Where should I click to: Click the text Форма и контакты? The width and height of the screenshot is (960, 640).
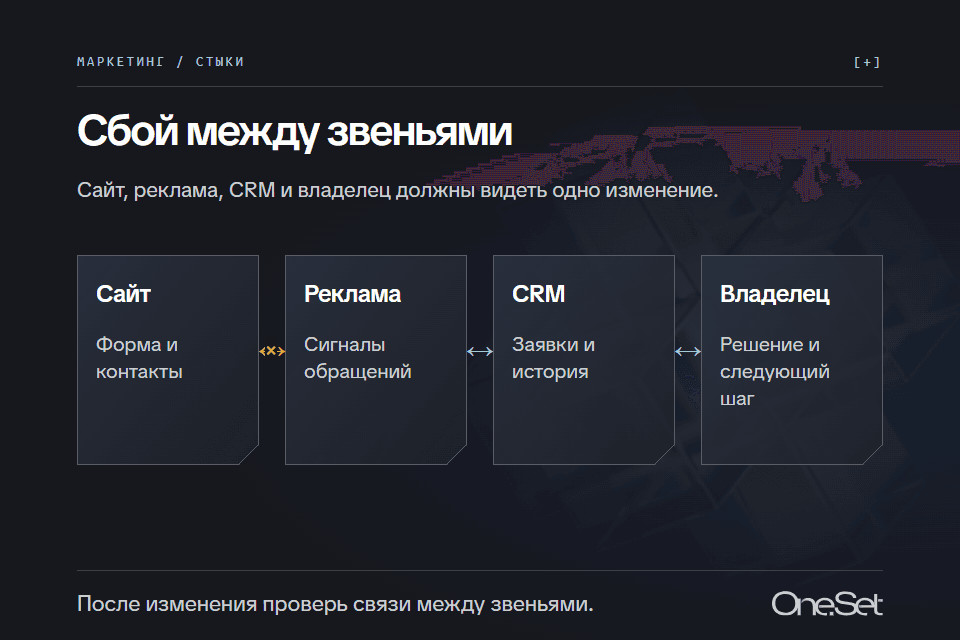click(x=139, y=358)
